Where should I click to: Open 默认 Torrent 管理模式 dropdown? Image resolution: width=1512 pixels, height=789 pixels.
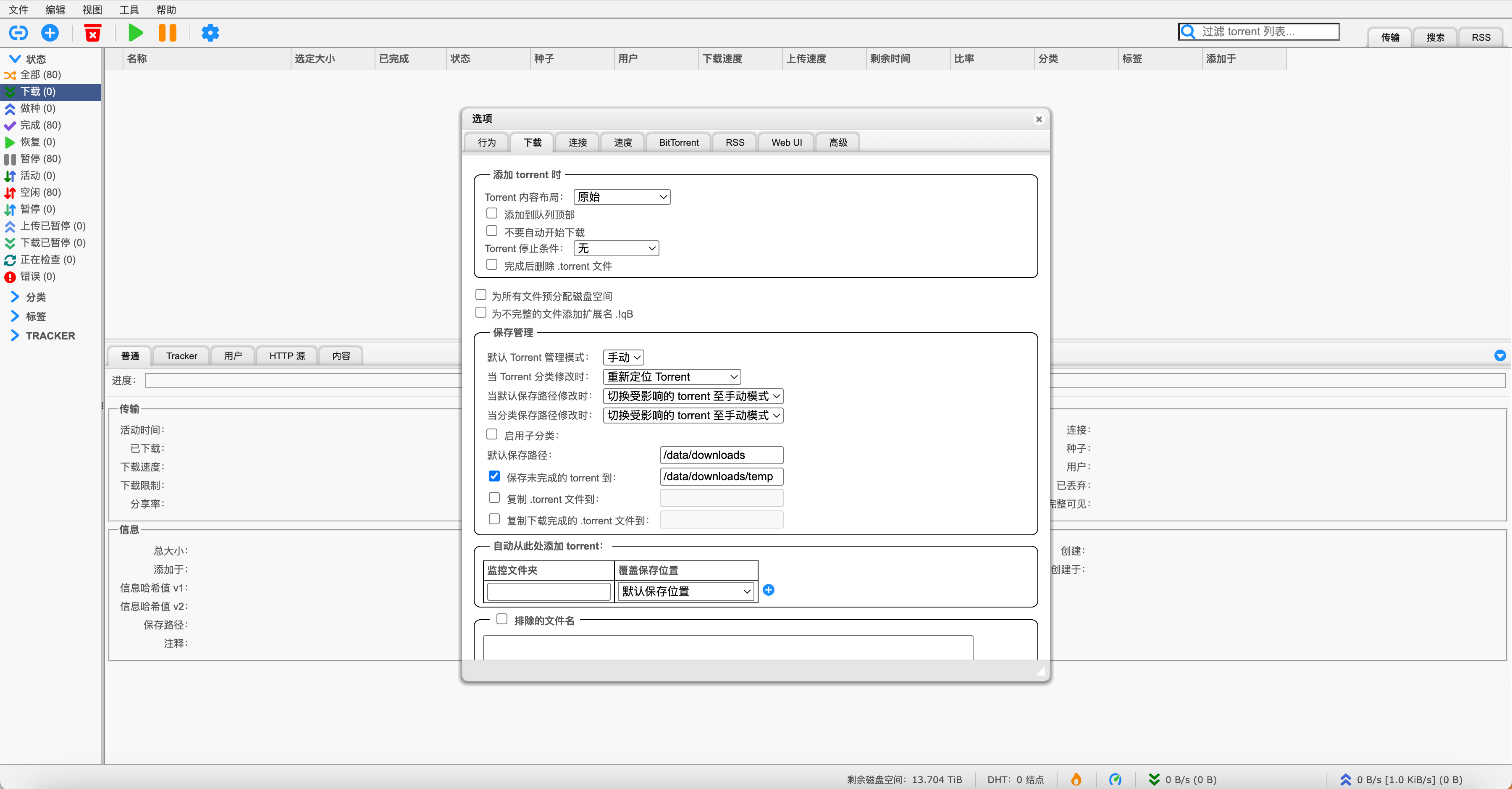point(623,358)
